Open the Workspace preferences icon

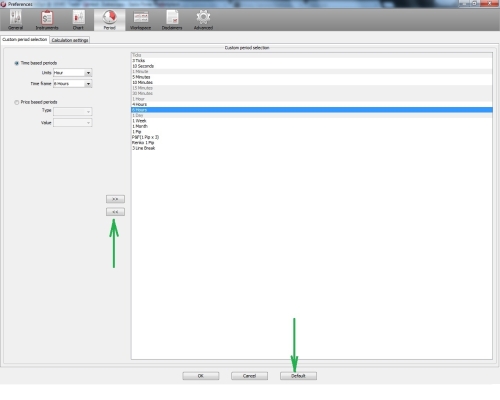tap(141, 17)
